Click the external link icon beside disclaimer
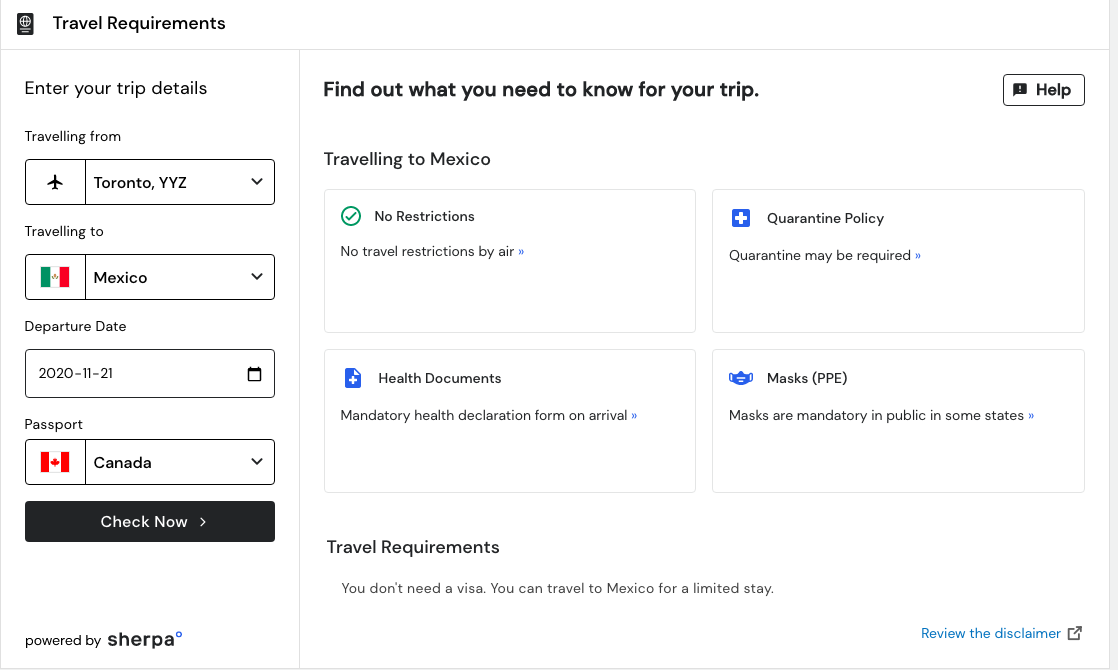This screenshot has height=670, width=1118. pos(1075,633)
